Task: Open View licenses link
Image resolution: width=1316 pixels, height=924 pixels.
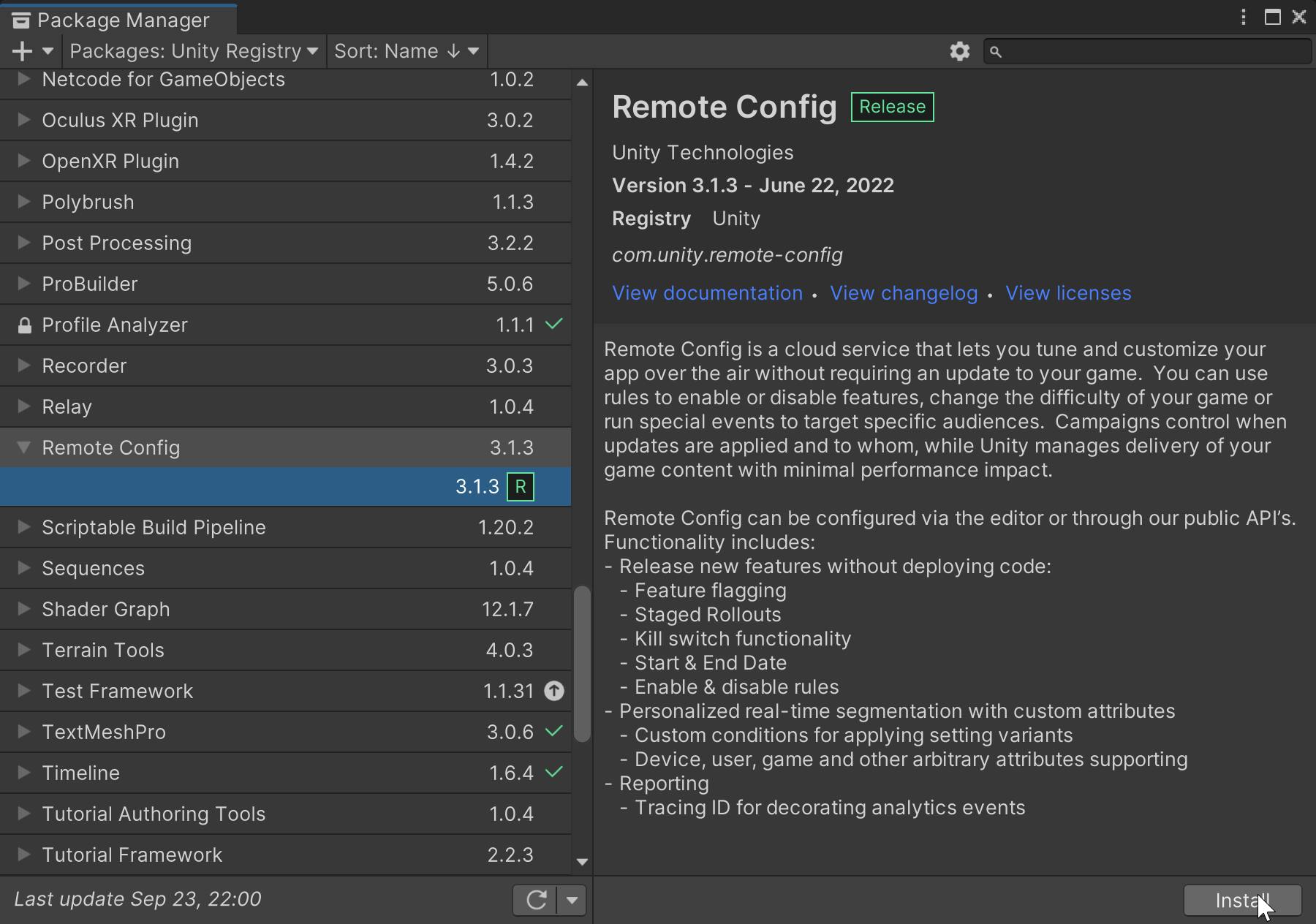Action: pyautogui.click(x=1068, y=293)
